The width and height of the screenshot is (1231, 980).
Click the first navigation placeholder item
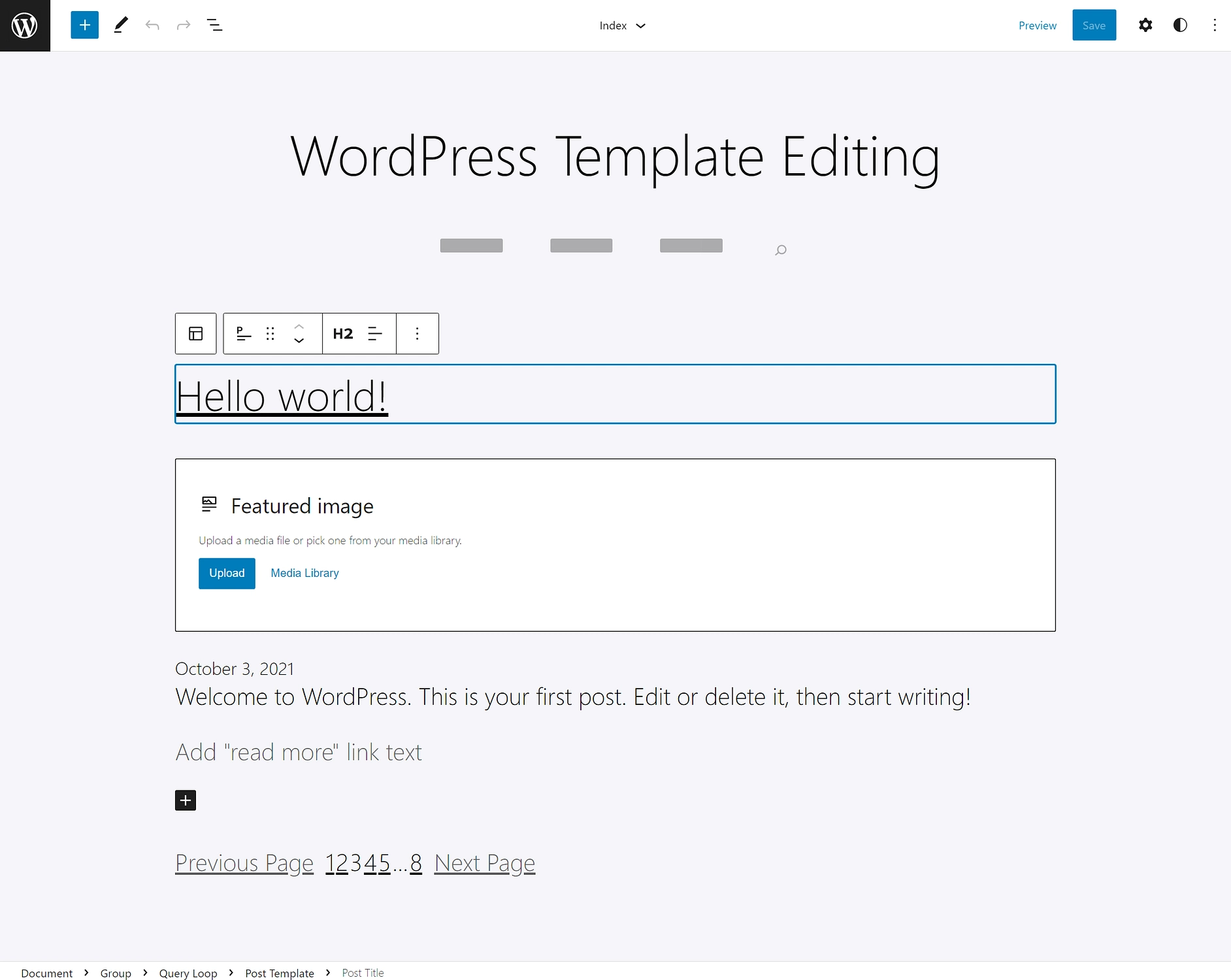[471, 246]
